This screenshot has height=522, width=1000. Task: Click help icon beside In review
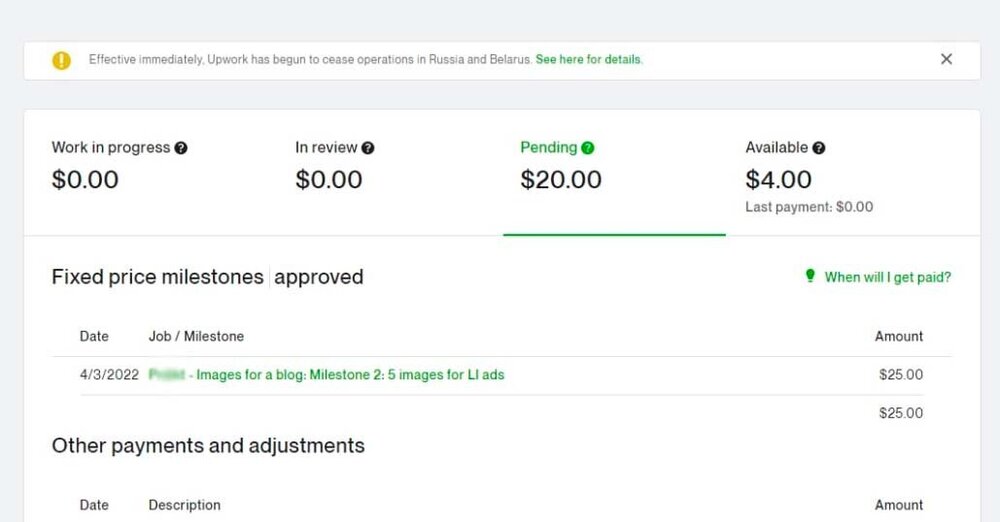[x=368, y=148]
